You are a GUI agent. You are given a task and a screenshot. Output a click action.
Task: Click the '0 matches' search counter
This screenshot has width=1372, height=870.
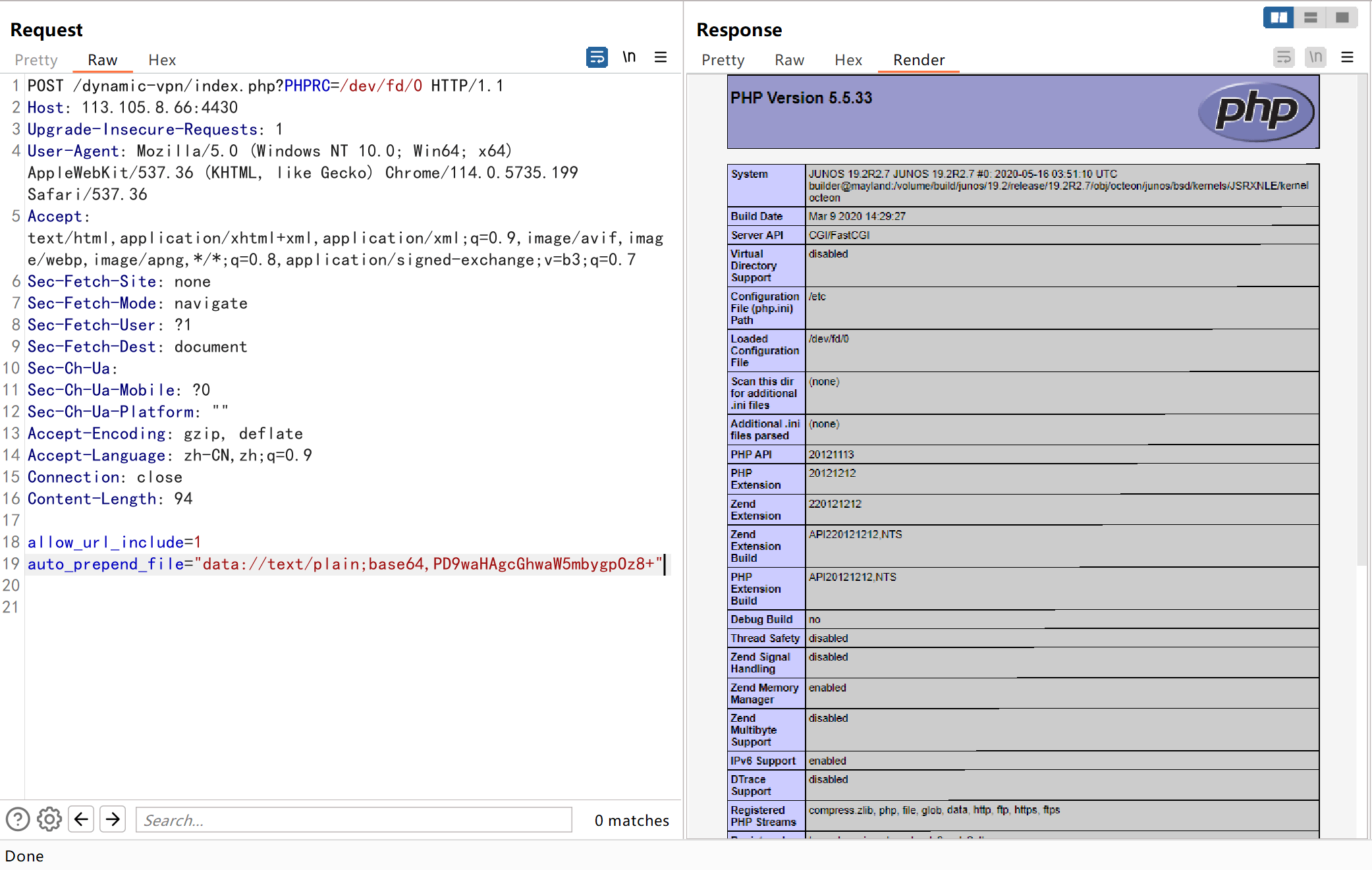[x=632, y=820]
